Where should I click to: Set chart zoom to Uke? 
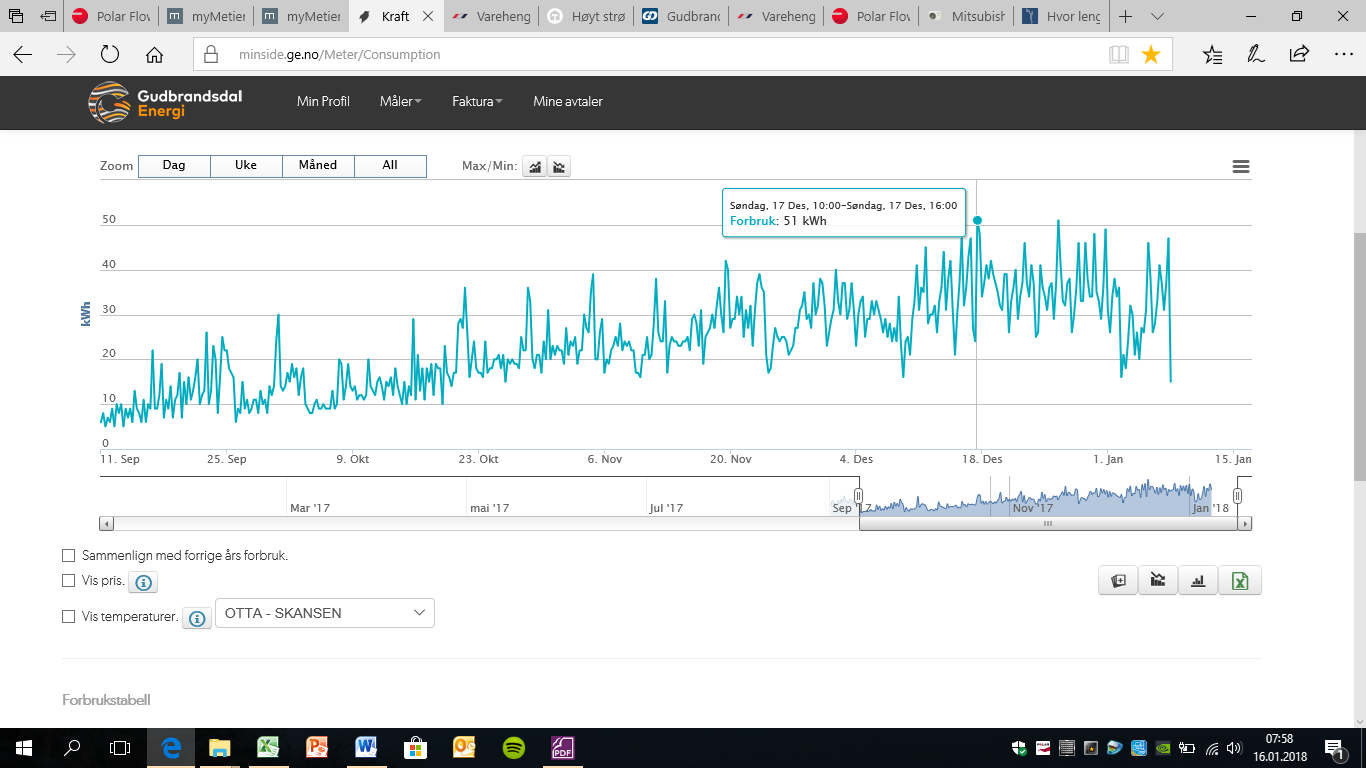click(246, 166)
